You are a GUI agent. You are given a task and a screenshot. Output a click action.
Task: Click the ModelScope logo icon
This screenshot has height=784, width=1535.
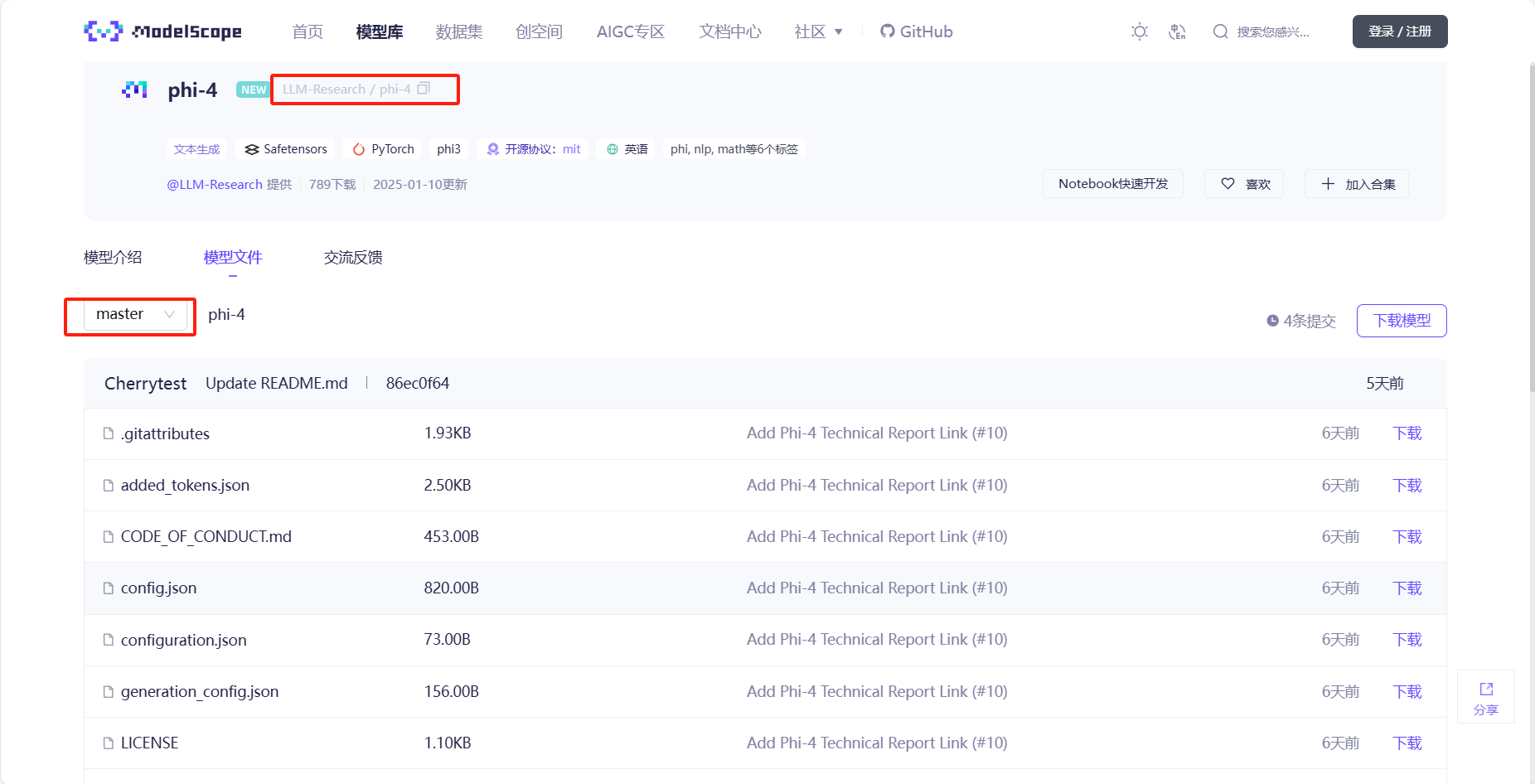pyautogui.click(x=104, y=31)
